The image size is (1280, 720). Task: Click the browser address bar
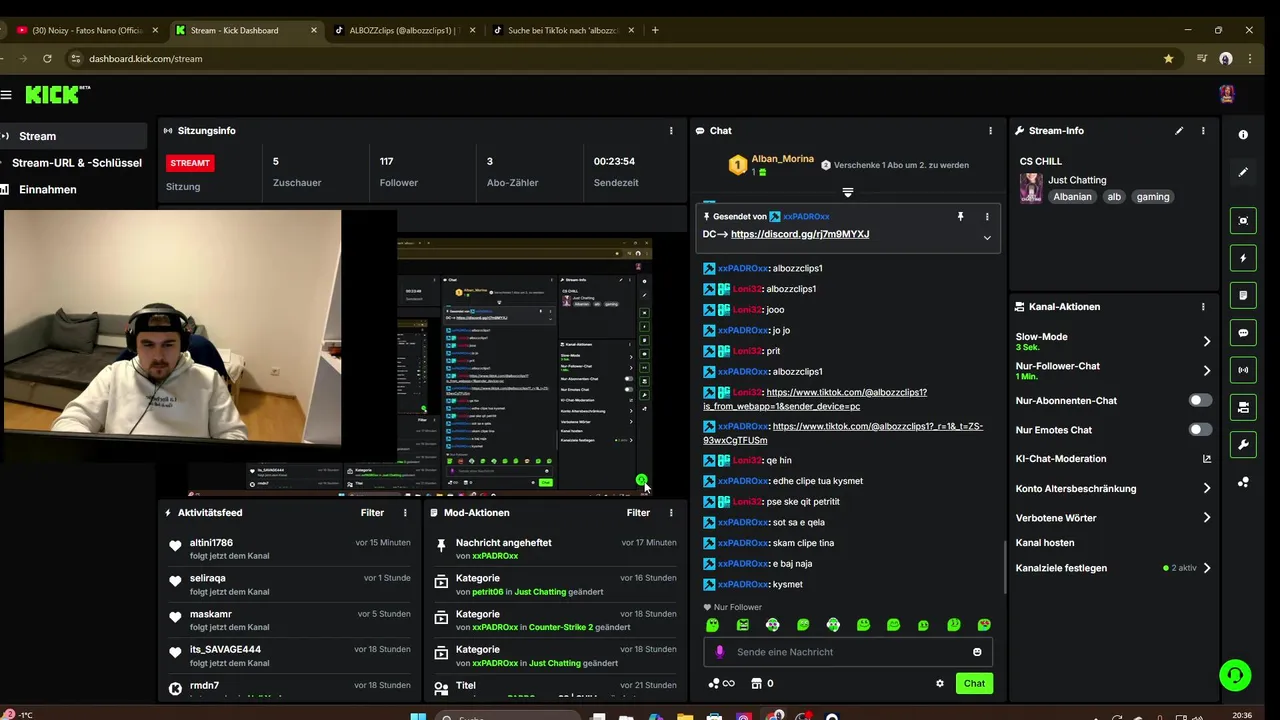(620, 59)
